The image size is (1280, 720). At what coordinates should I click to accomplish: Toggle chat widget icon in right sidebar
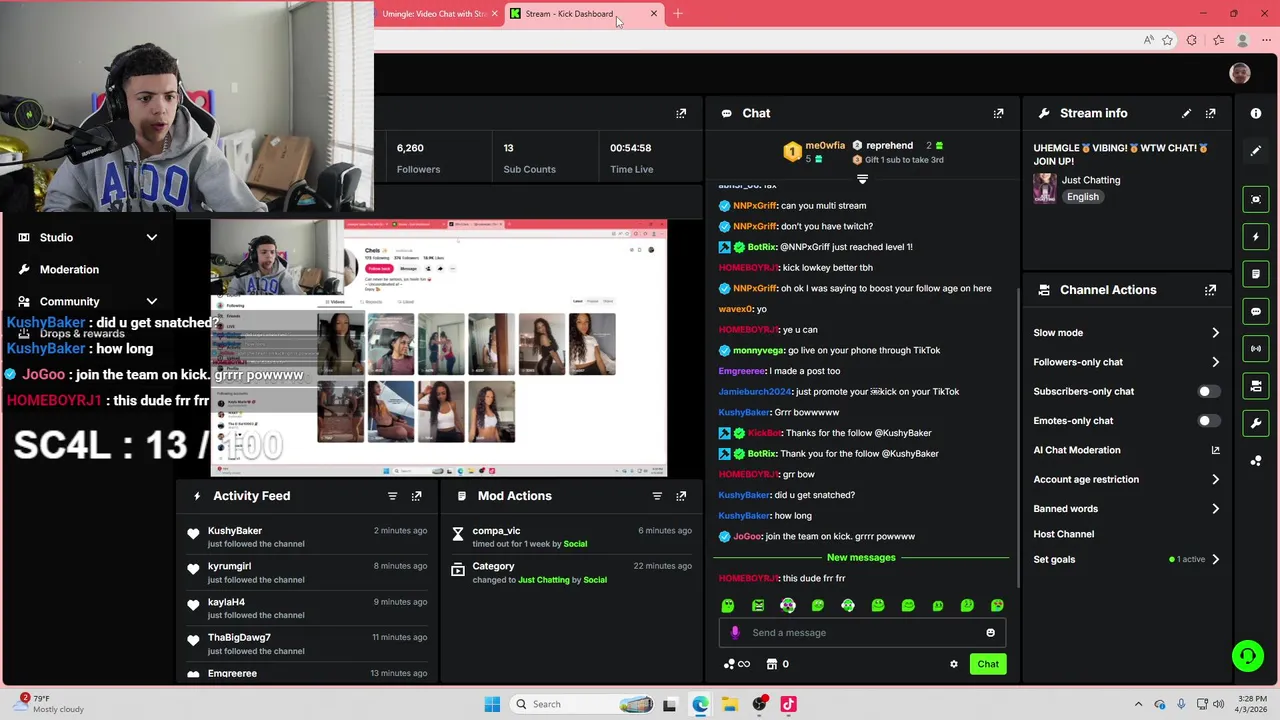tap(1256, 311)
